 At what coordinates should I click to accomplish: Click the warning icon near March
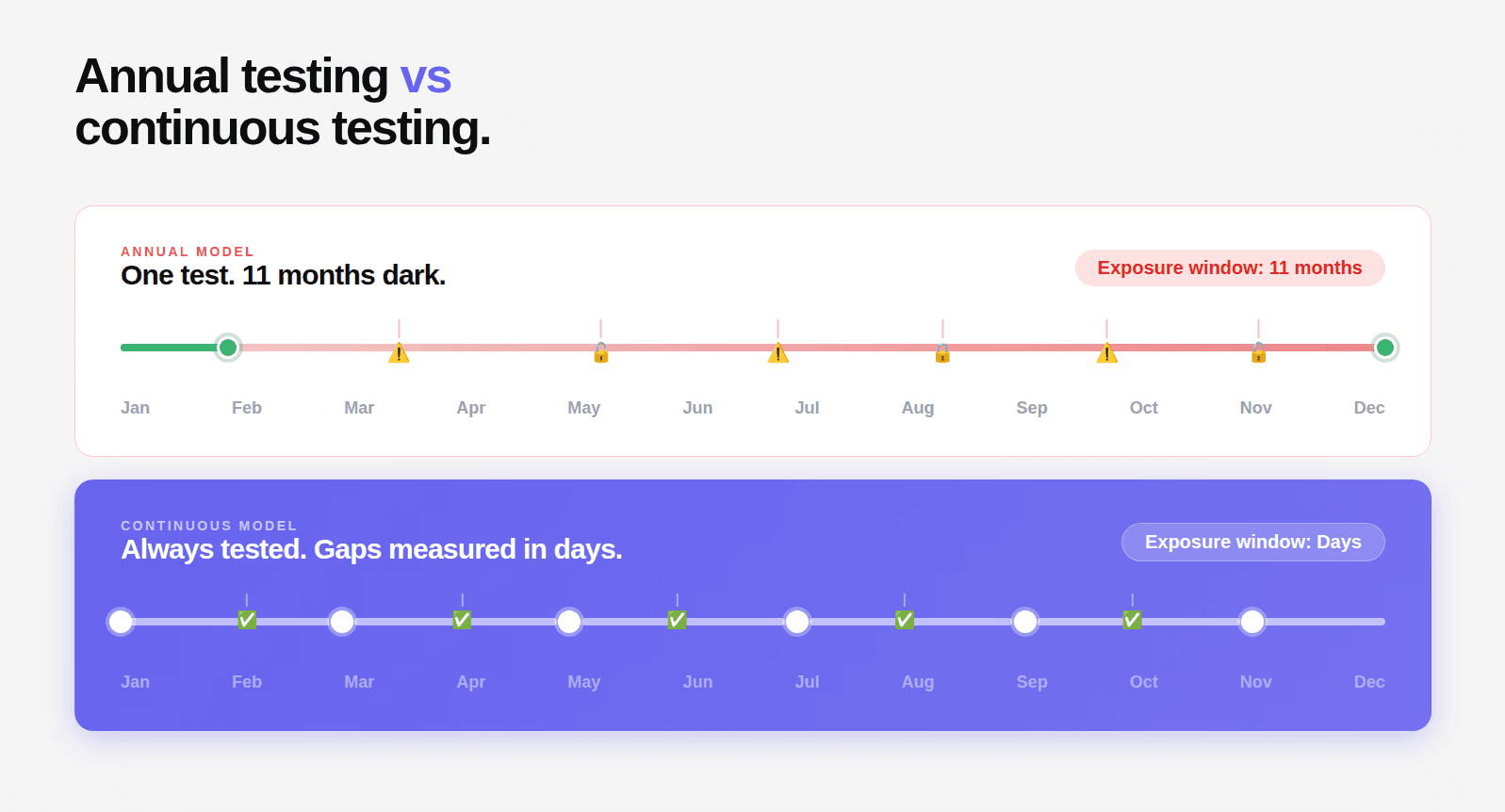click(399, 353)
